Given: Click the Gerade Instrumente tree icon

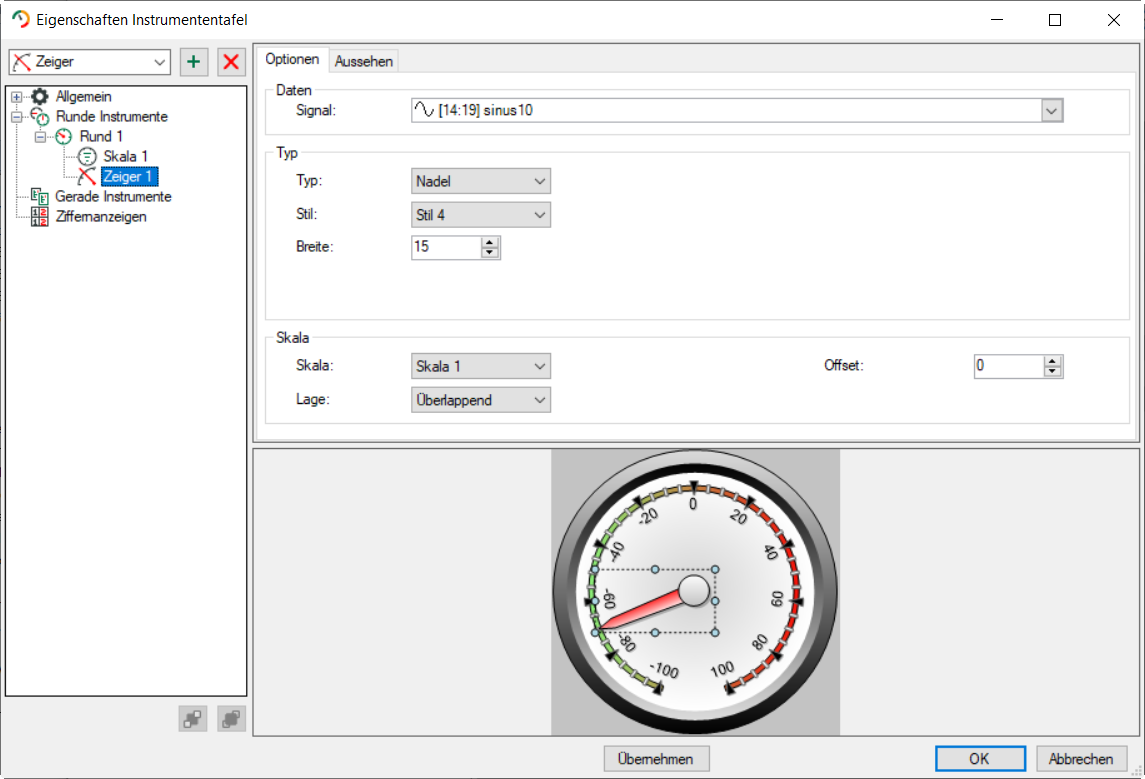Looking at the screenshot, I should [40, 197].
